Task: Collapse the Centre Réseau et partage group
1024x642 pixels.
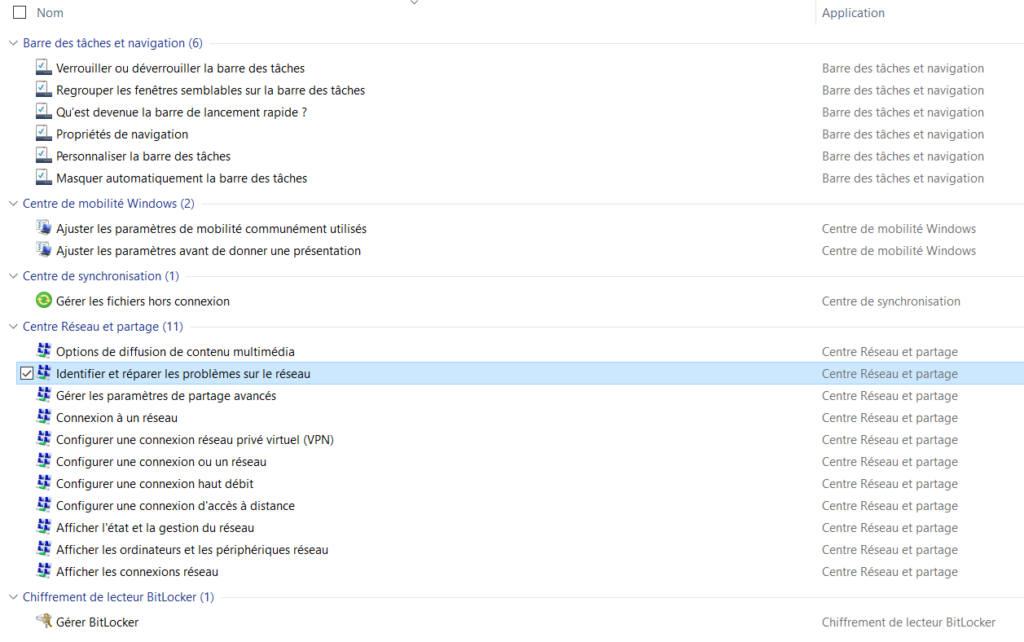Action: pyautogui.click(x=13, y=327)
